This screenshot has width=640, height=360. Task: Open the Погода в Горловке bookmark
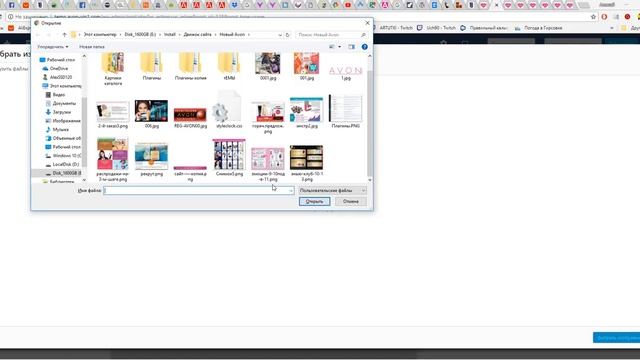point(538,28)
